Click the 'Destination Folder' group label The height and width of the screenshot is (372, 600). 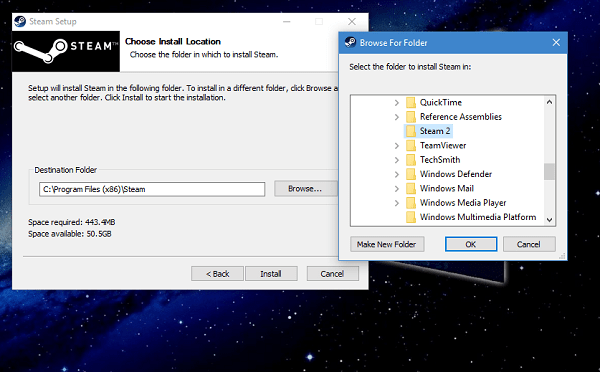pyautogui.click(x=65, y=170)
